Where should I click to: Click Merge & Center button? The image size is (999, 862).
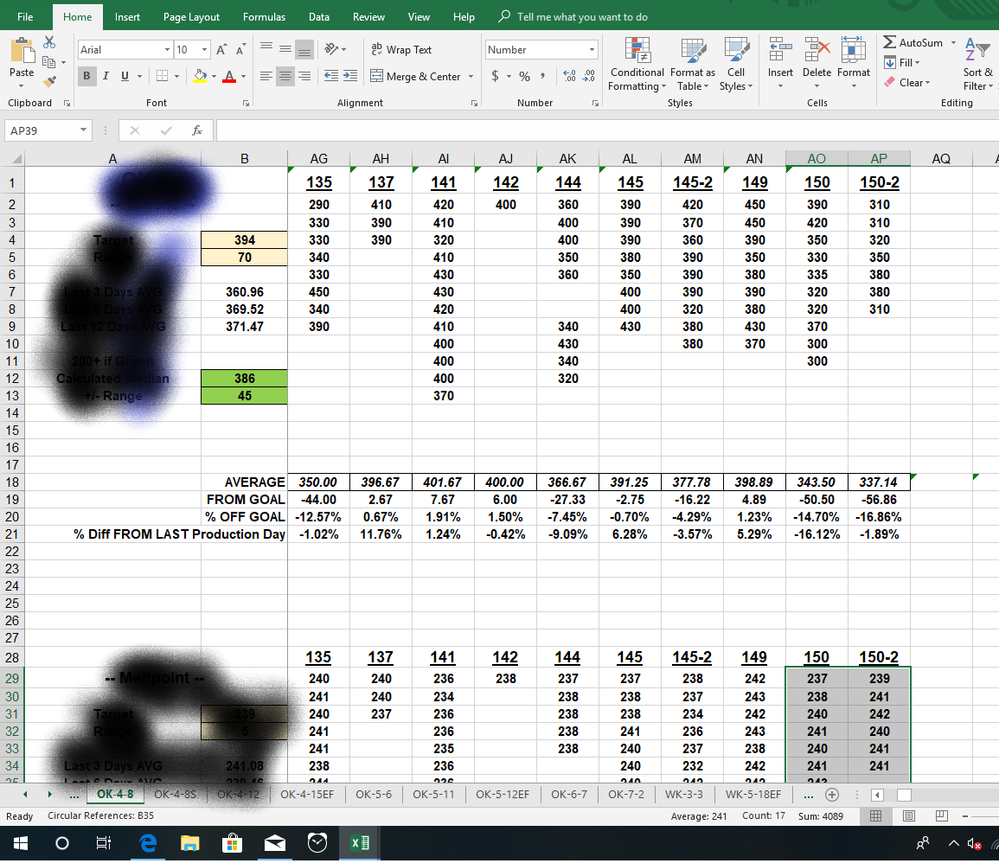(416, 76)
